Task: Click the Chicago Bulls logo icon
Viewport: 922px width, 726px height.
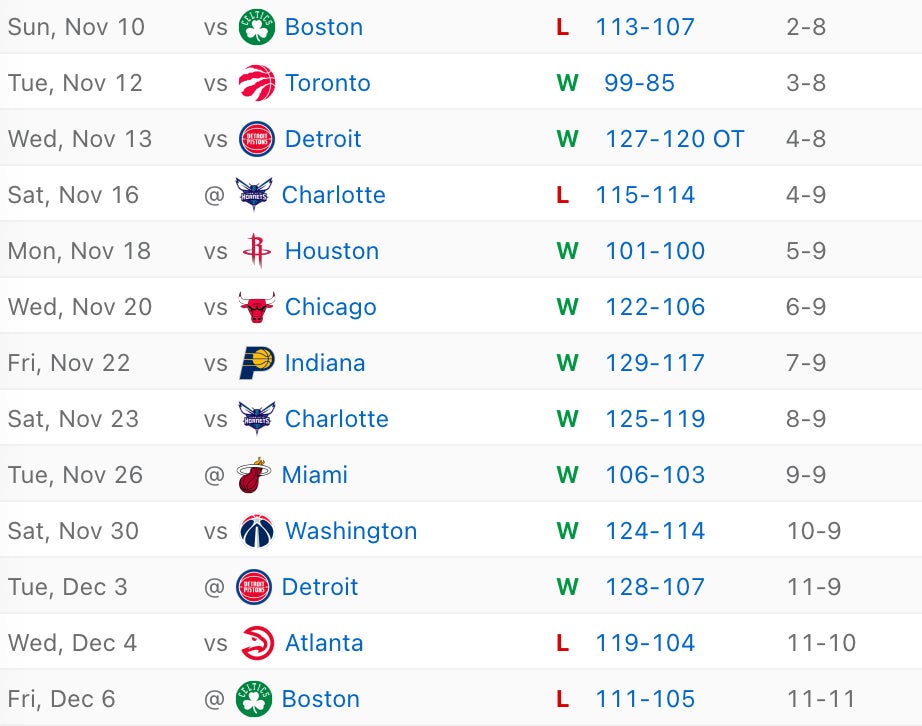Action: coord(257,307)
